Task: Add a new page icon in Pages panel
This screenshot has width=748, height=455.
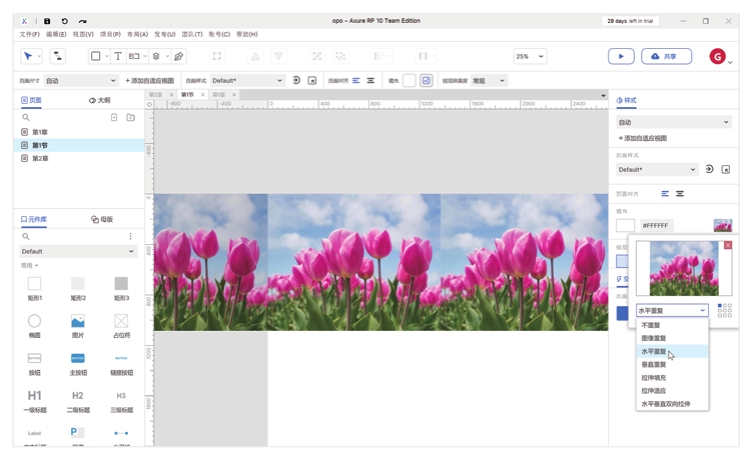Action: (x=114, y=118)
